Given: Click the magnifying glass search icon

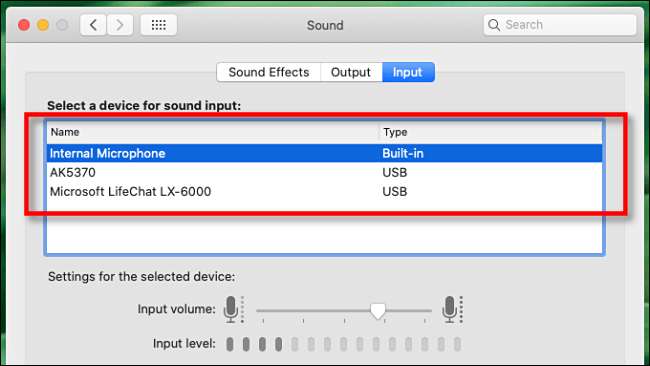Looking at the screenshot, I should click(494, 25).
